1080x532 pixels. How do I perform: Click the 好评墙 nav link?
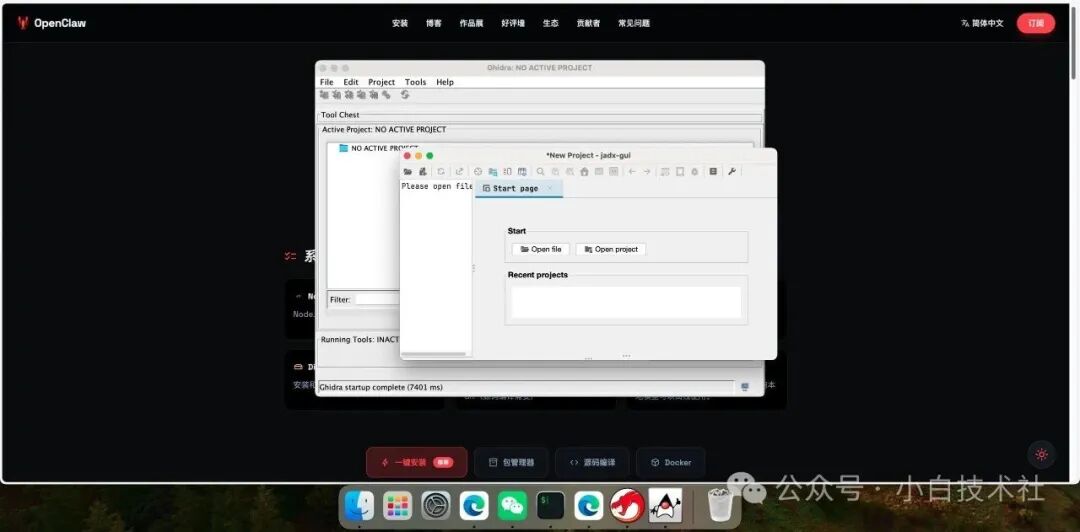click(513, 23)
